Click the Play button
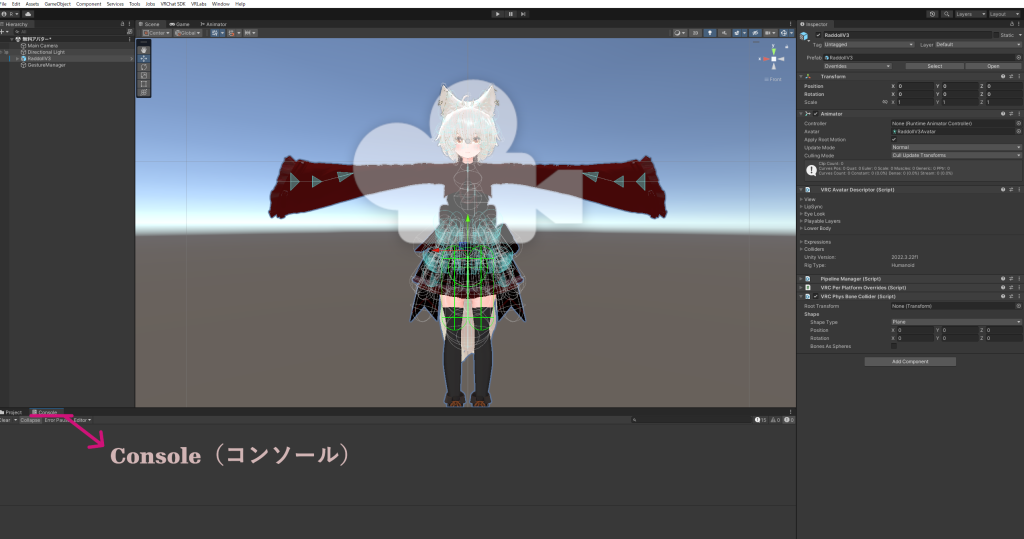This screenshot has width=1024, height=539. pos(498,14)
